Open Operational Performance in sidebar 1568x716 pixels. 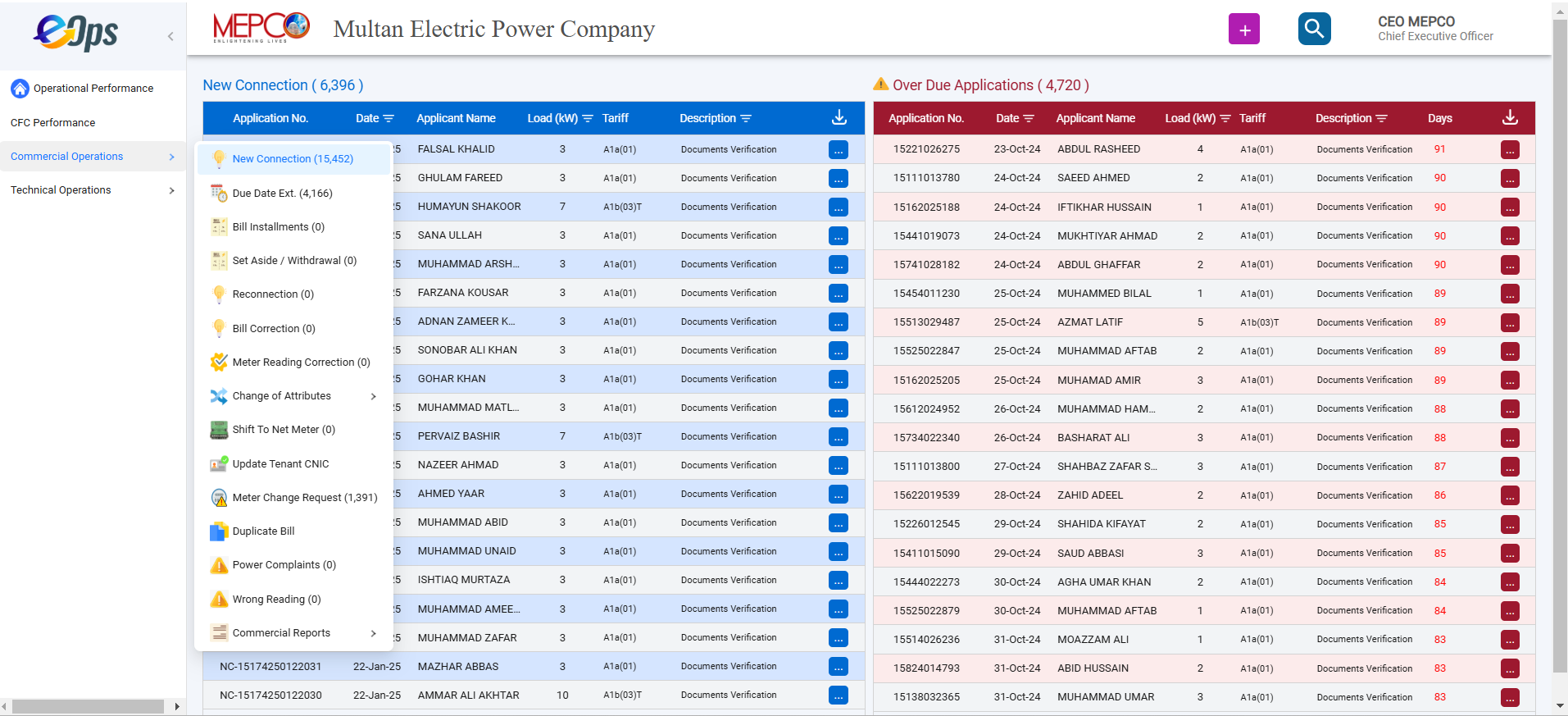point(93,89)
